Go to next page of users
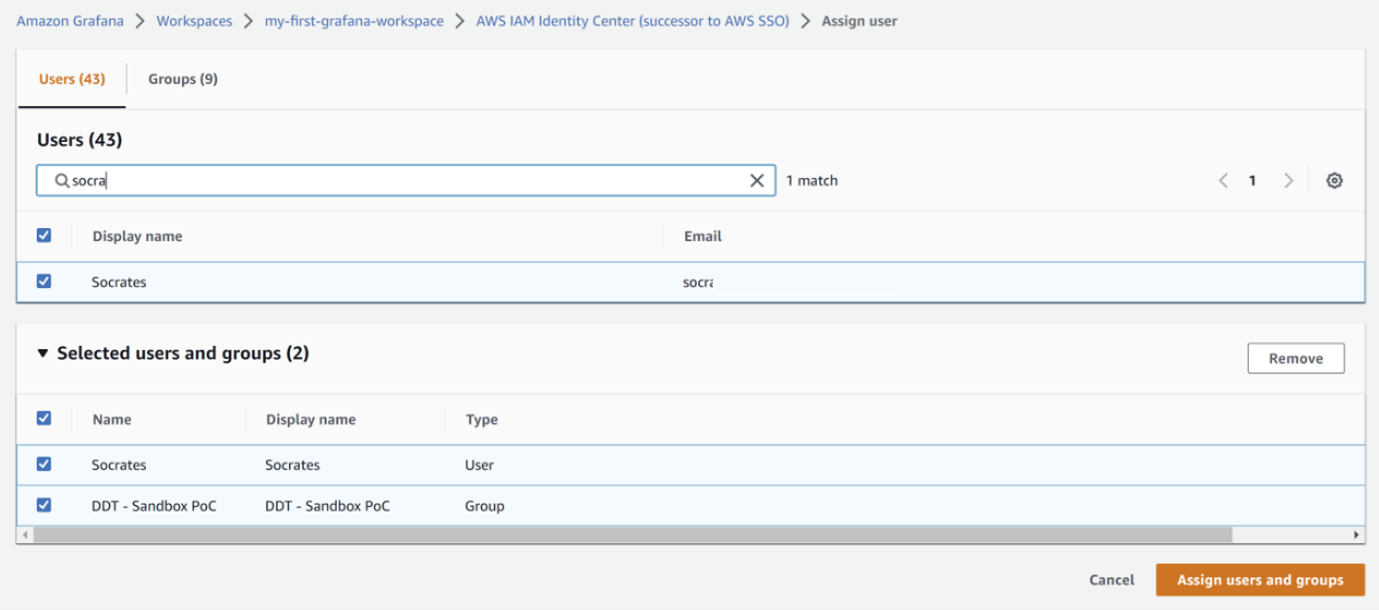 pos(1288,181)
